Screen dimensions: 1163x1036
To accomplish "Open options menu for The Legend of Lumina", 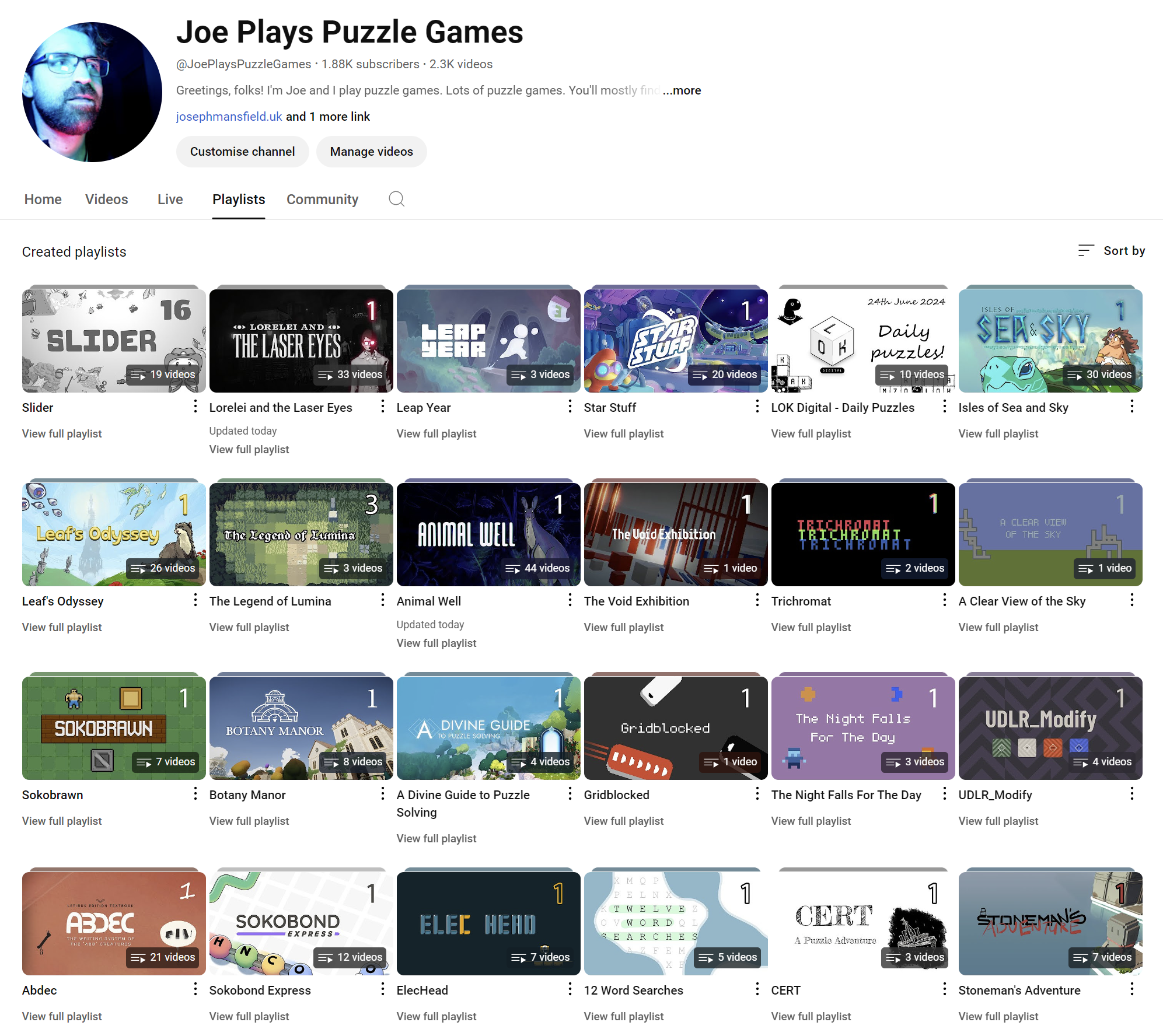I will pyautogui.click(x=383, y=600).
